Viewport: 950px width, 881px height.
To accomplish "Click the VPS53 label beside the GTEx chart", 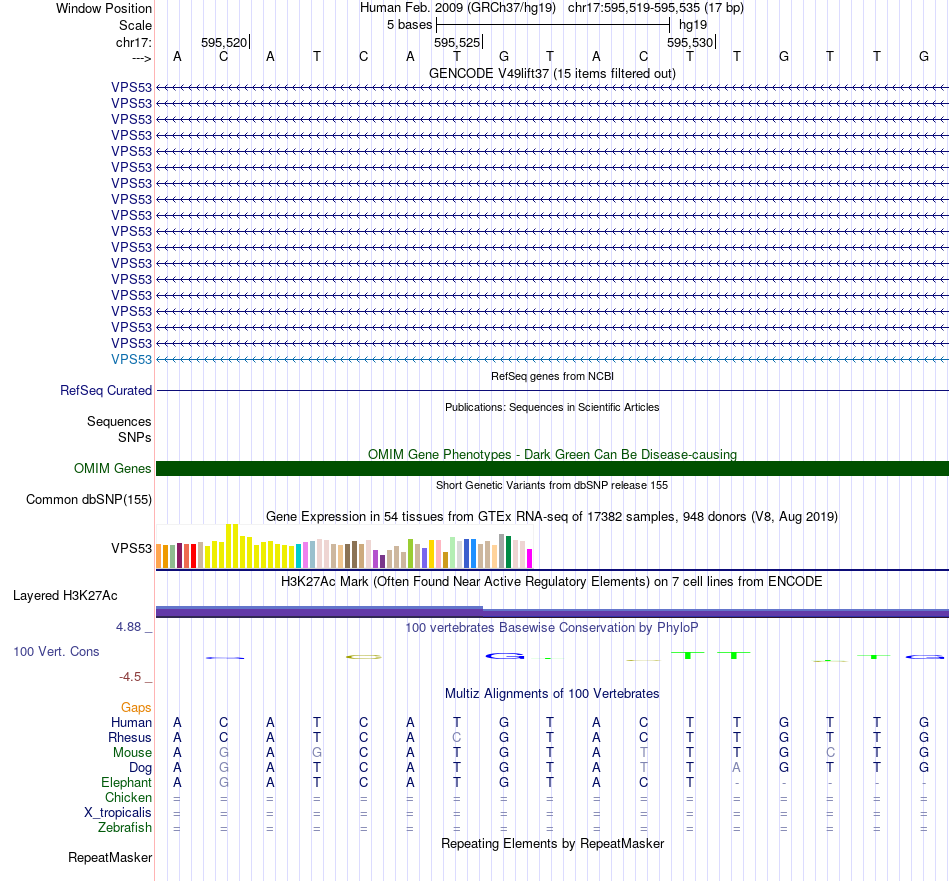I will 131,548.
